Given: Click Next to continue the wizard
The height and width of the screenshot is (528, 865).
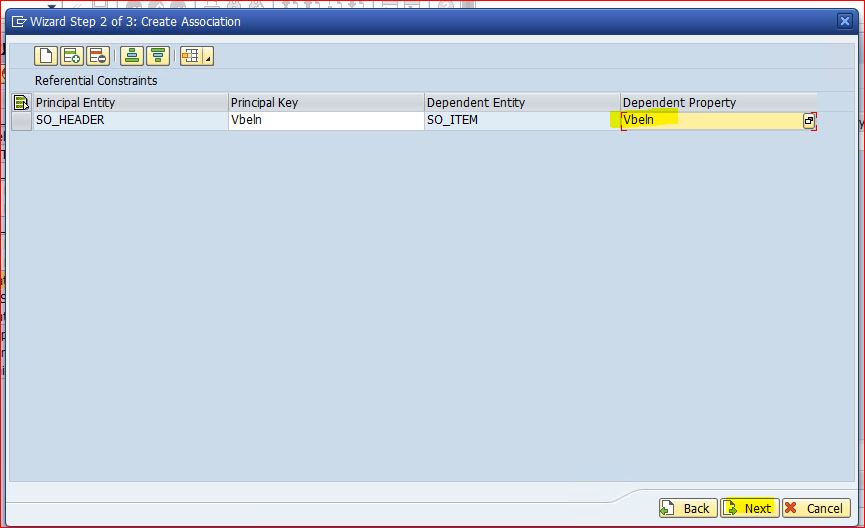Looking at the screenshot, I should pos(750,508).
